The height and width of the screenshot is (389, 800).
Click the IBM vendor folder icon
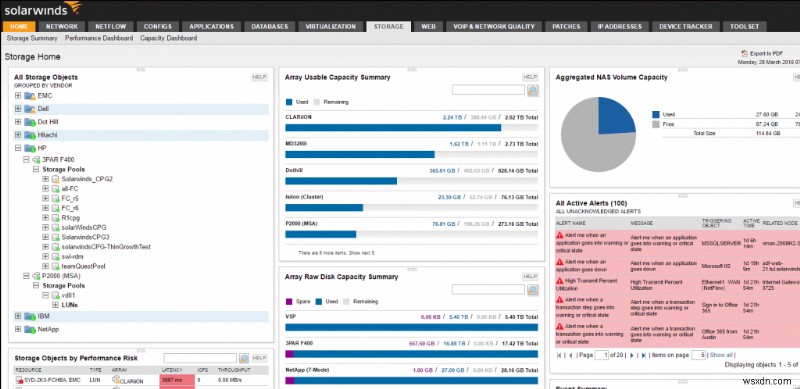click(x=30, y=317)
